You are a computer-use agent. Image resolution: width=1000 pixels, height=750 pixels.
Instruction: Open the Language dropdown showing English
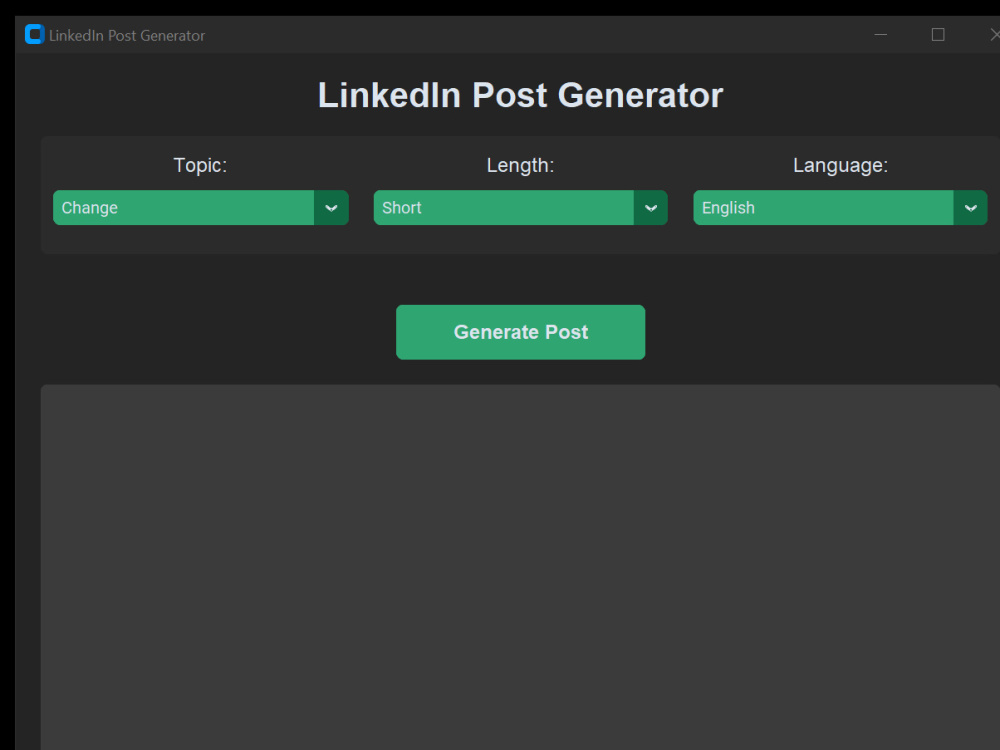point(840,207)
